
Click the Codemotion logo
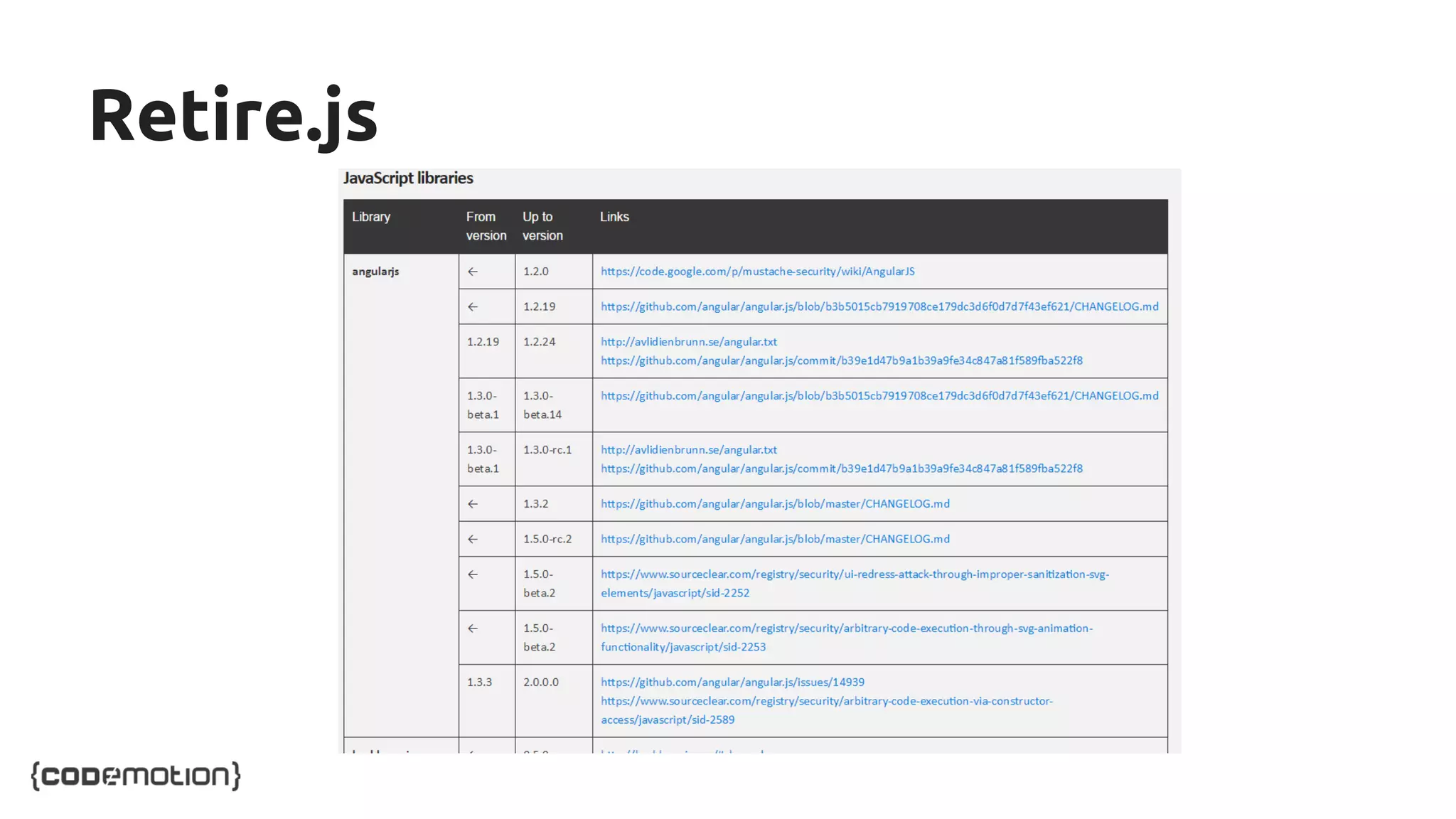136,776
